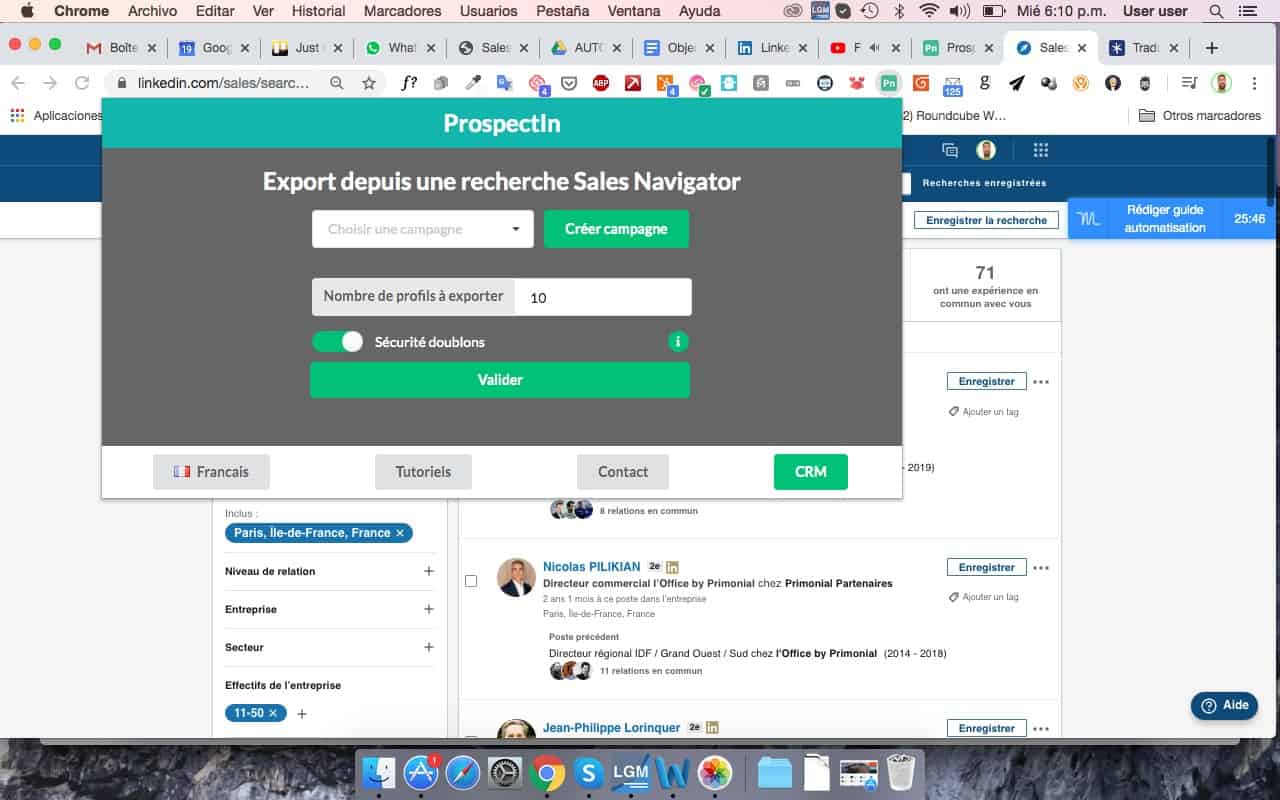Image resolution: width=1280 pixels, height=800 pixels.
Task: Expand the Entreprise filter
Action: tap(429, 609)
